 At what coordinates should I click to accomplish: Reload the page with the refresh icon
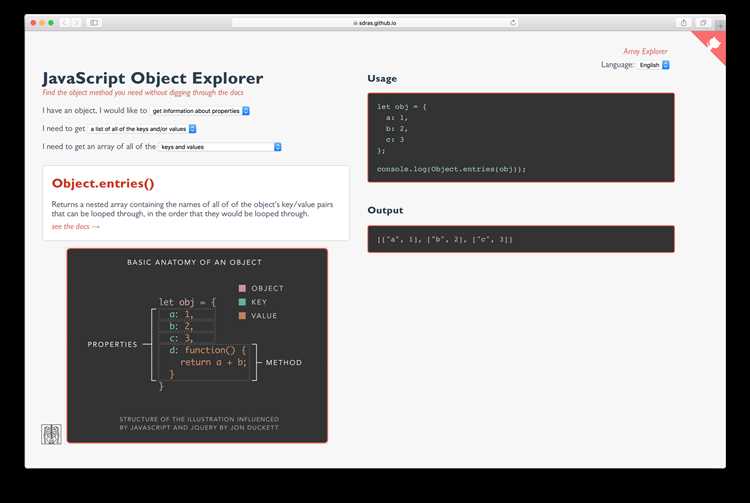coord(513,22)
